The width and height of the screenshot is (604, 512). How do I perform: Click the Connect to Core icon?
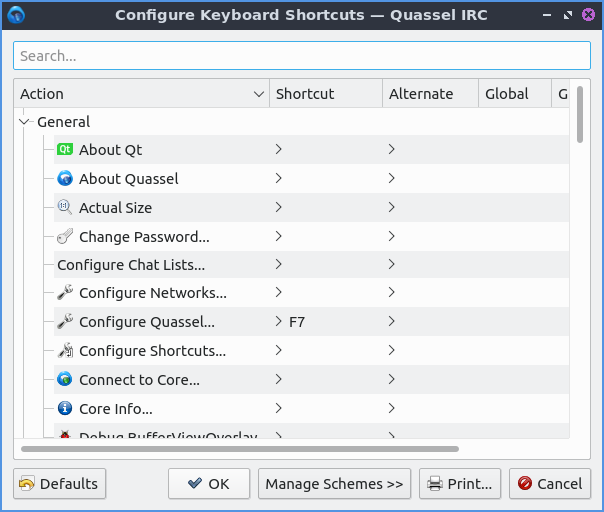coord(65,380)
